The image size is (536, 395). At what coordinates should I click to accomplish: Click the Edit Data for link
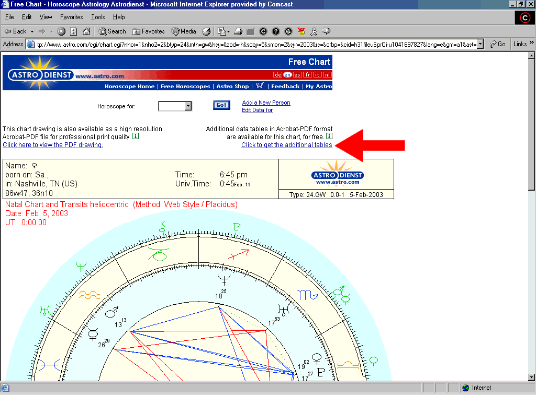click(257, 110)
